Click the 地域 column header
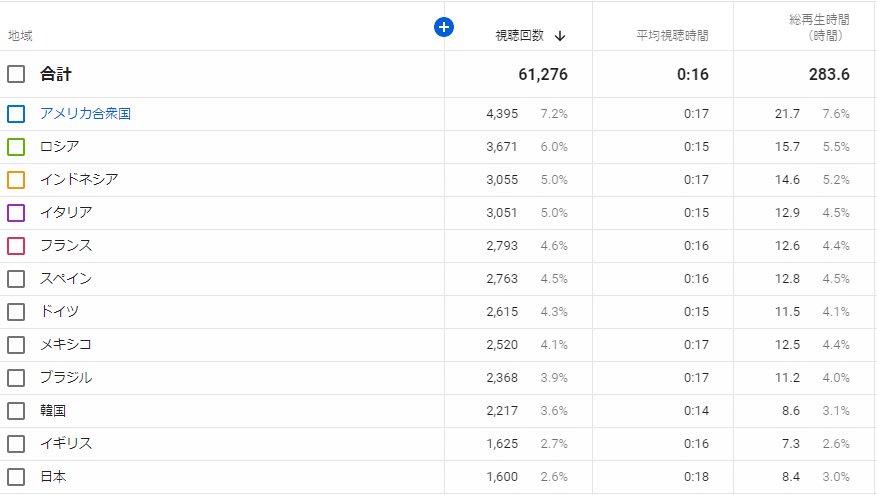This screenshot has height=495, width=877. click(x=20, y=36)
